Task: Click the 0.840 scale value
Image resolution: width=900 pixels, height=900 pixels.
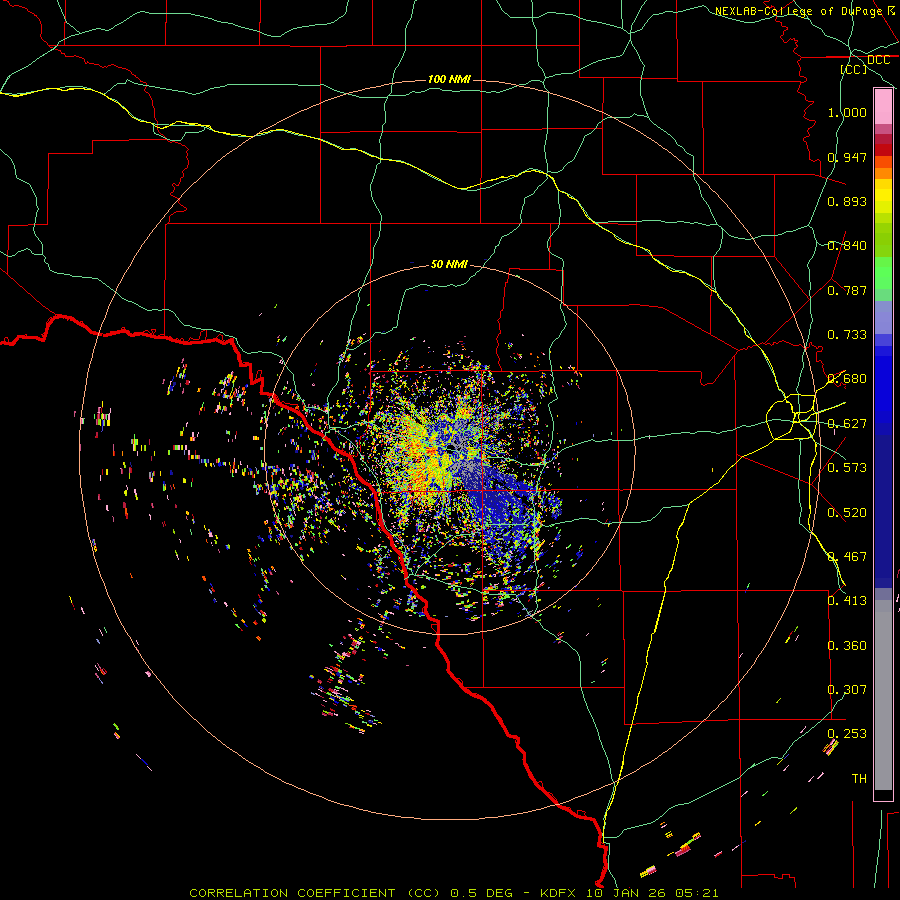Action: 847,246
